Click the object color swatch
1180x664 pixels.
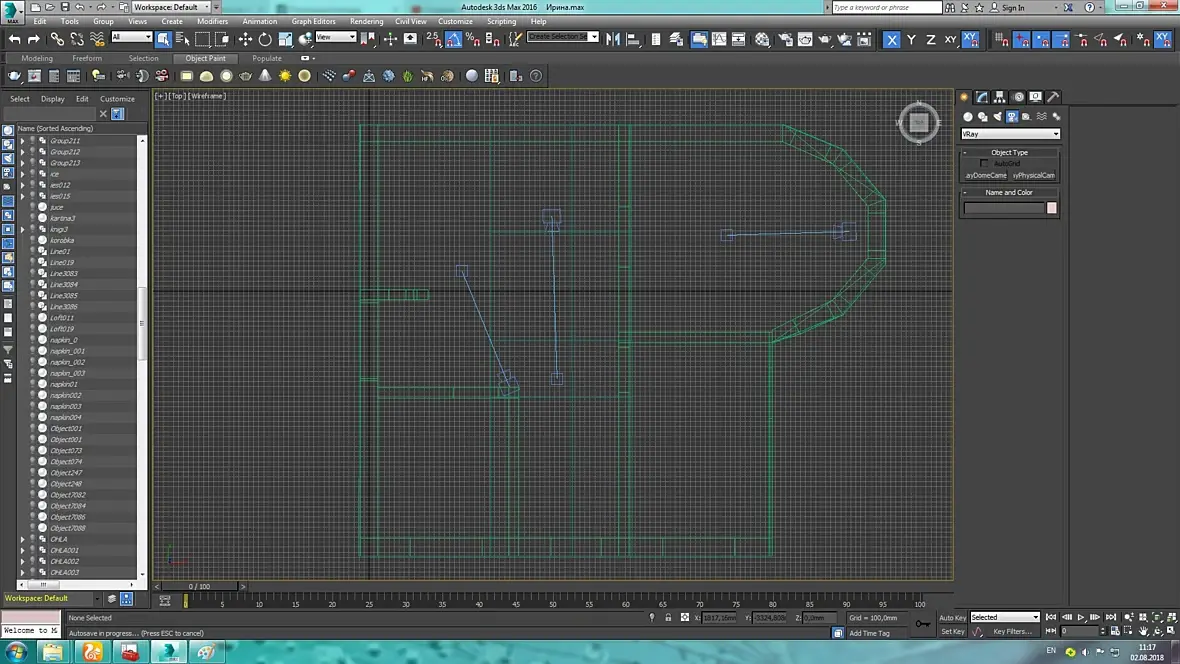tap(1051, 208)
